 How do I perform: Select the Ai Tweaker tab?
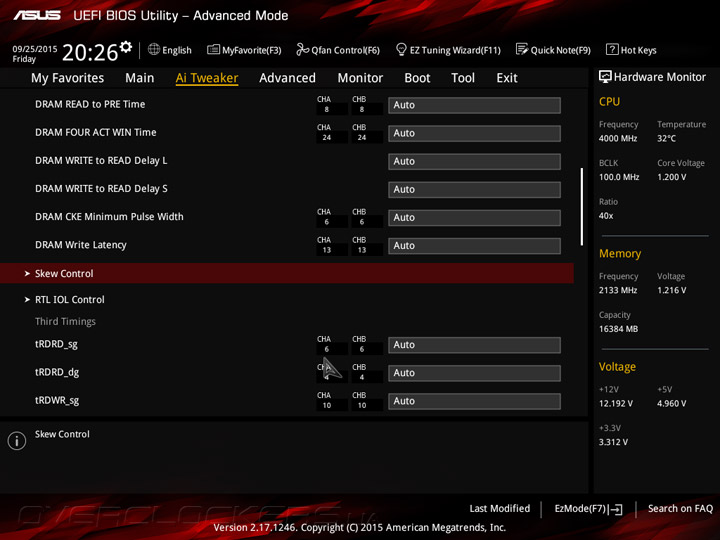coord(207,78)
